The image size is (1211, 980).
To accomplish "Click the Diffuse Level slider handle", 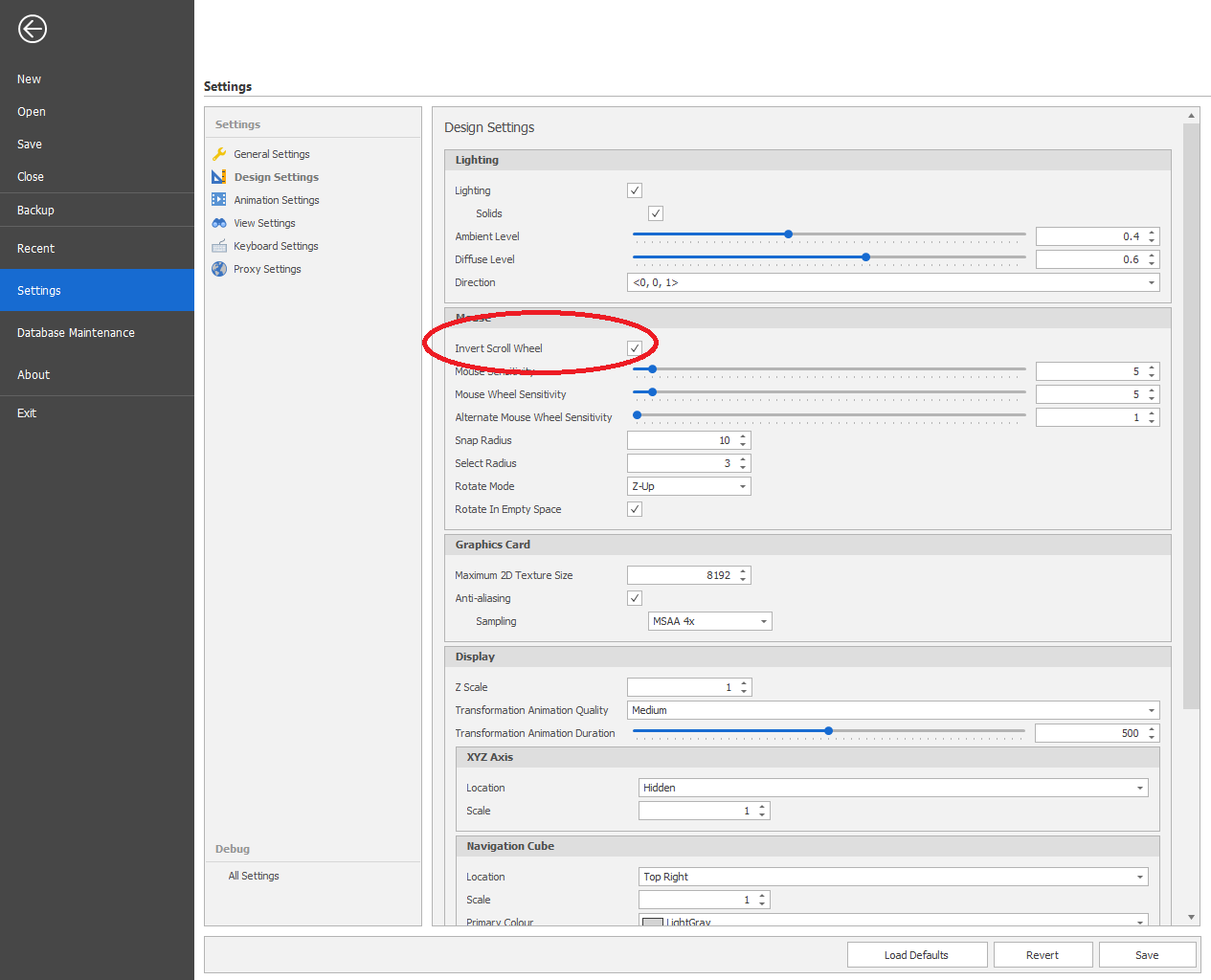I will [x=866, y=257].
